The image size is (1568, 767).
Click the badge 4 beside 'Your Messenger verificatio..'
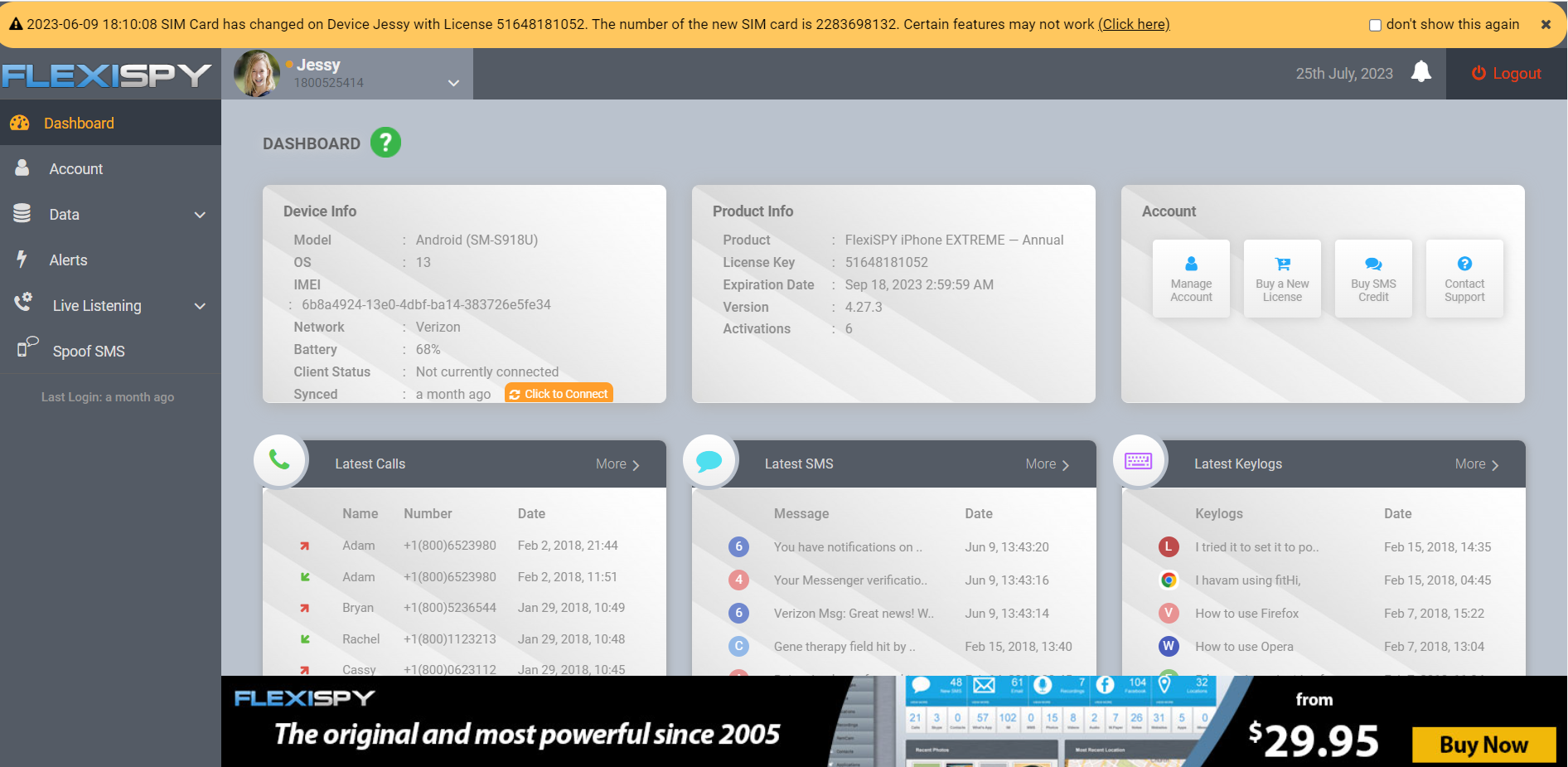(x=738, y=580)
